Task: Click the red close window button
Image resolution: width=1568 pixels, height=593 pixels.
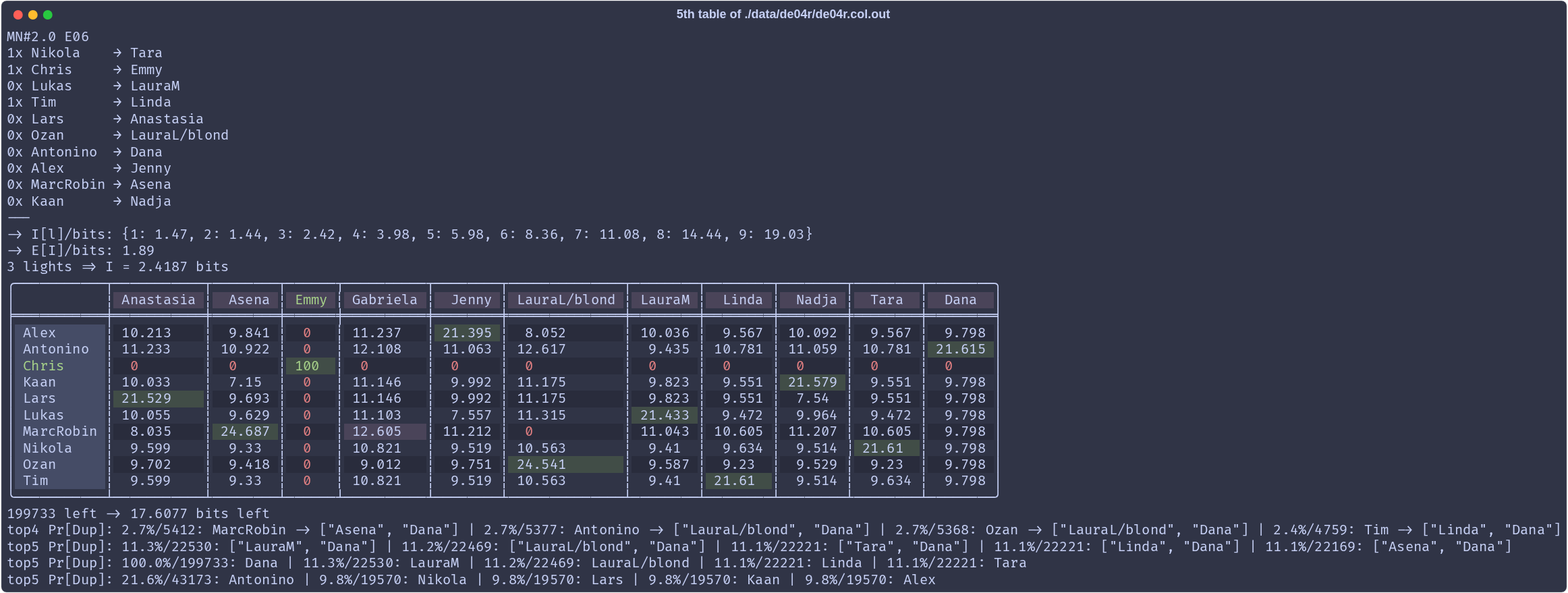Action: point(18,15)
